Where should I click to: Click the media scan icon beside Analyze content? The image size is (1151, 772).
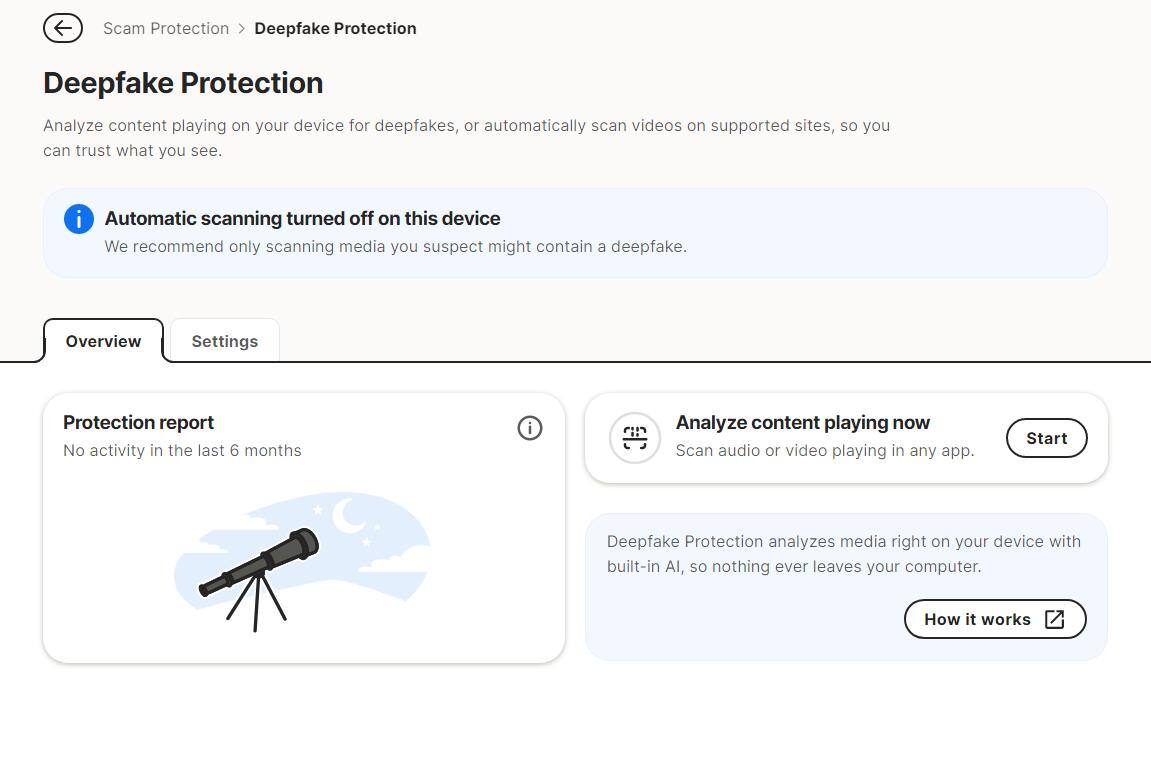635,438
